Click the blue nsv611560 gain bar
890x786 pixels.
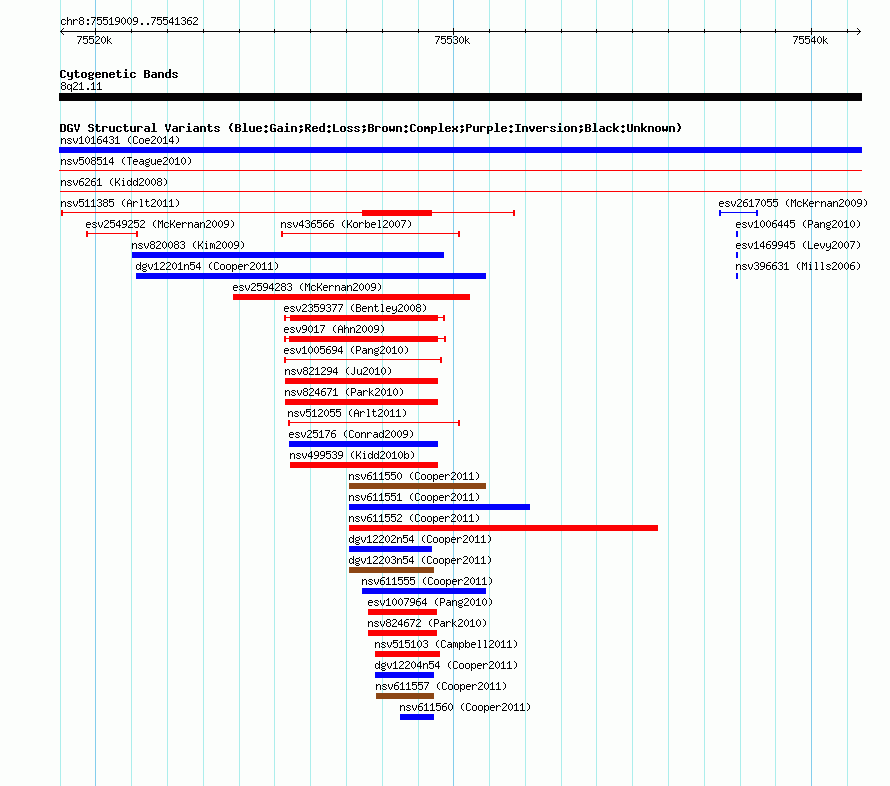pyautogui.click(x=417, y=717)
